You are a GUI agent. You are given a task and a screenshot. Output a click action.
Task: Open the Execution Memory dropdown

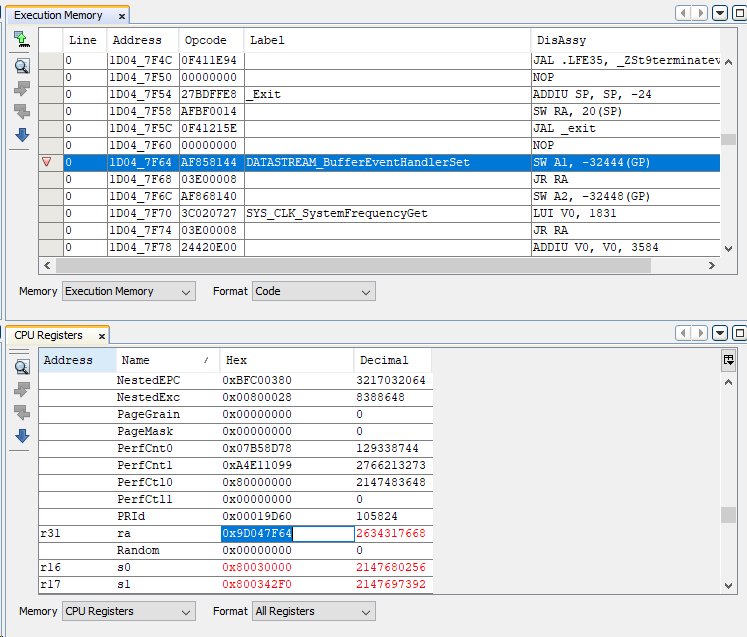point(128,291)
